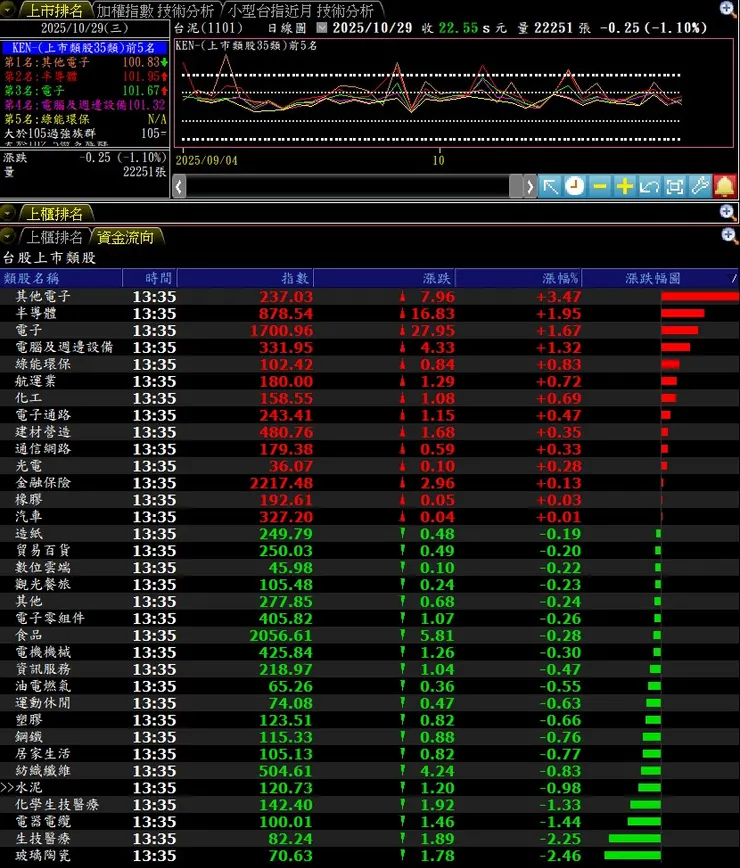Click index value 2217.48 in 金融保險 row
Image resolution: width=740 pixels, height=868 pixels.
(x=281, y=483)
